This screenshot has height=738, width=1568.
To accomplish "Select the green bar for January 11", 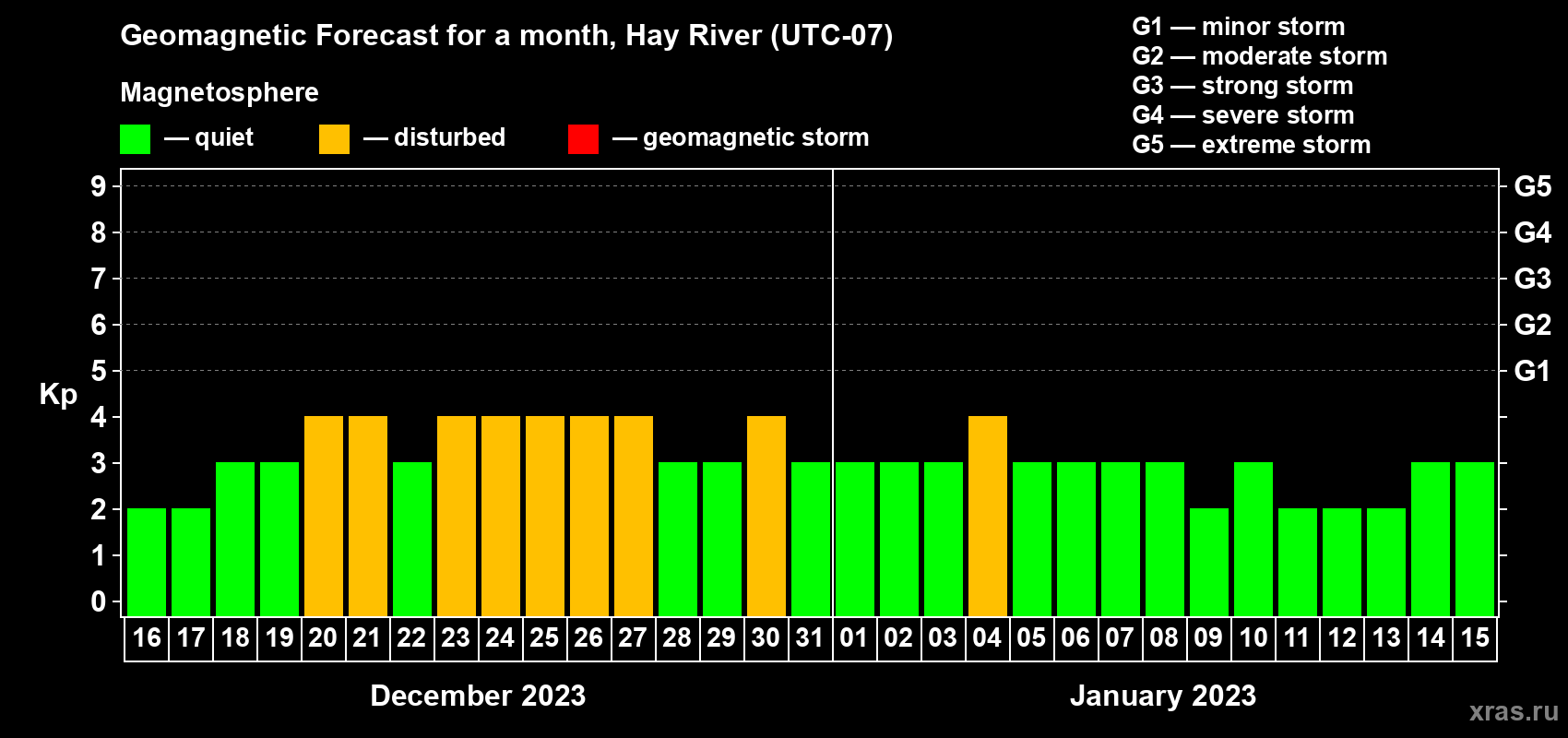I will 1298,562.
